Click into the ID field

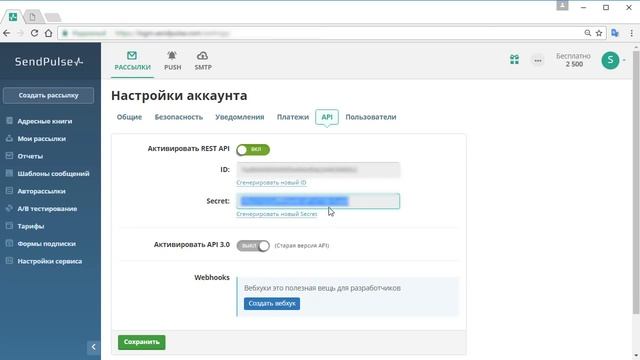pyautogui.click(x=318, y=170)
